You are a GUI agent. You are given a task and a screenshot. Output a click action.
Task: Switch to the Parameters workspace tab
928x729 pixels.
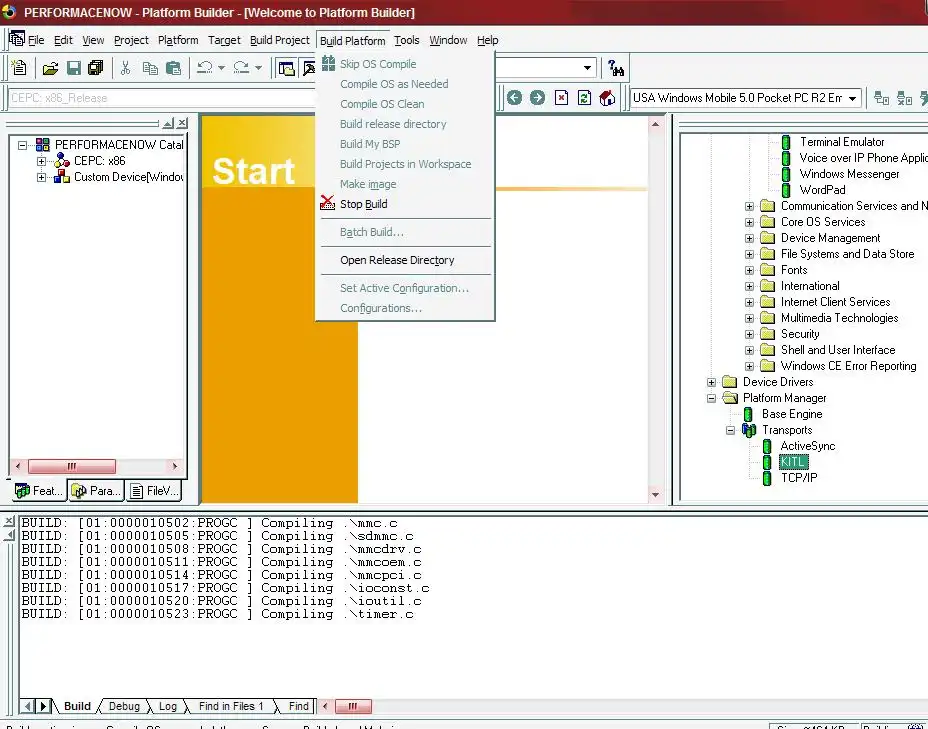96,491
